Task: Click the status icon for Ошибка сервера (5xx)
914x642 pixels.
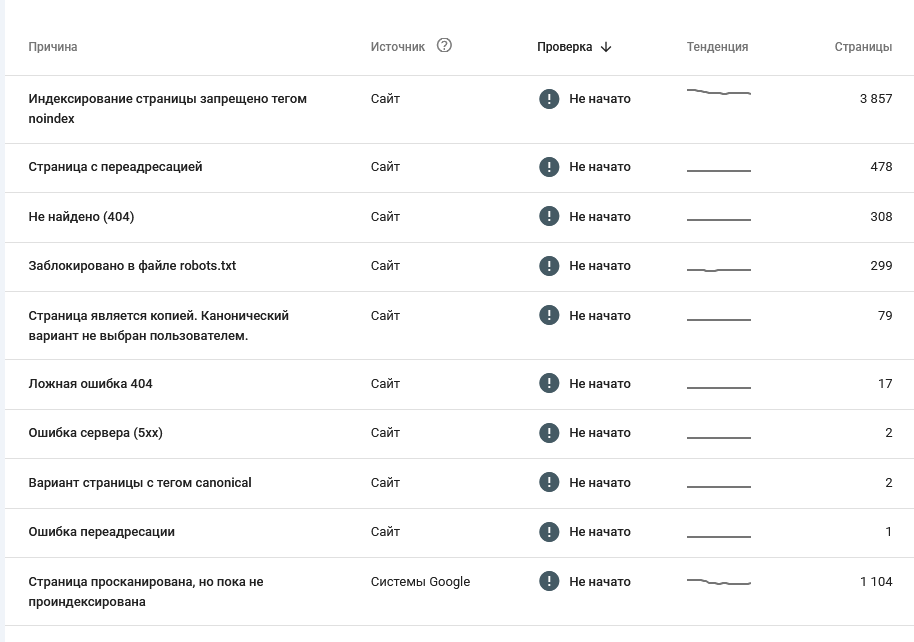Action: [x=549, y=433]
